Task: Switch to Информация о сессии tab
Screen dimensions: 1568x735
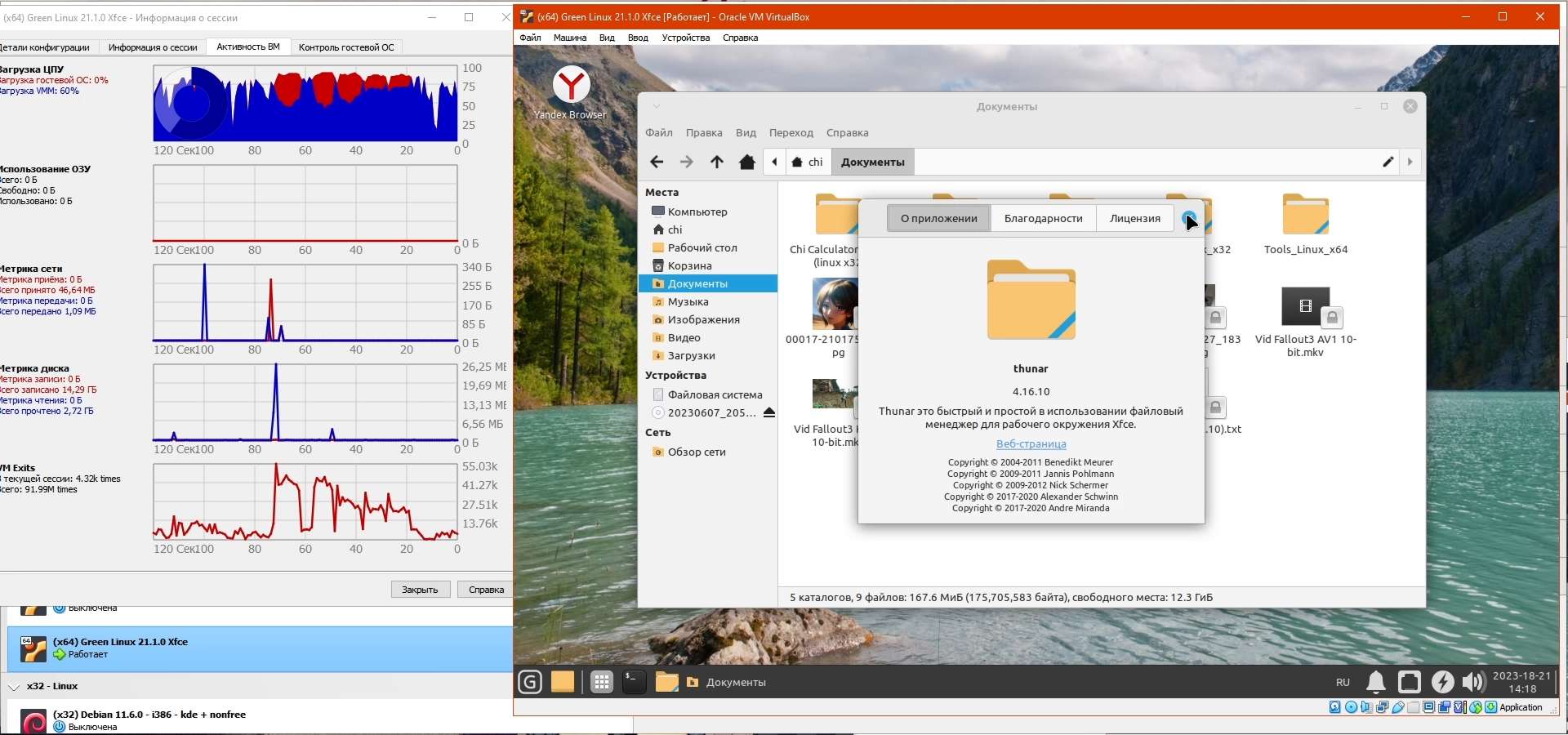Action: (153, 47)
